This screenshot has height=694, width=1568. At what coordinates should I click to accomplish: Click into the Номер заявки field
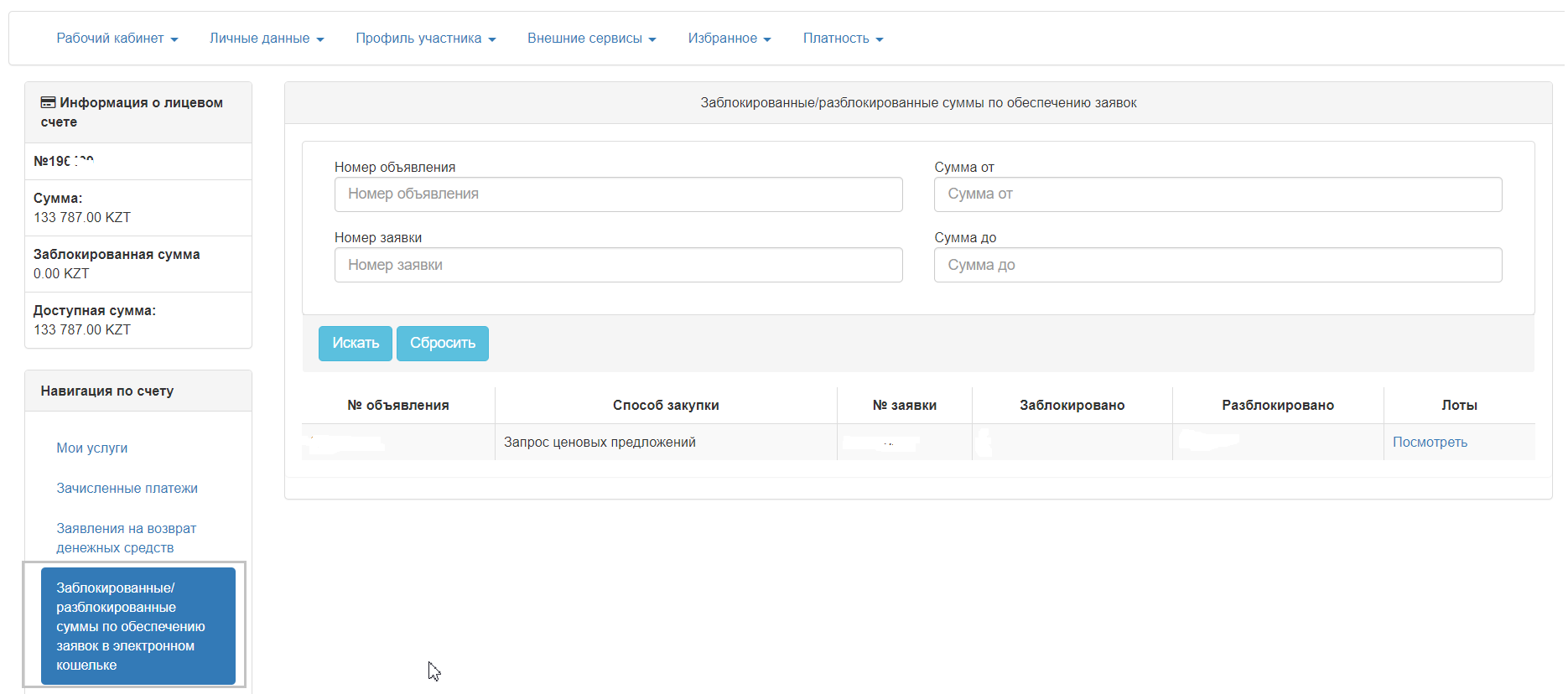click(618, 265)
